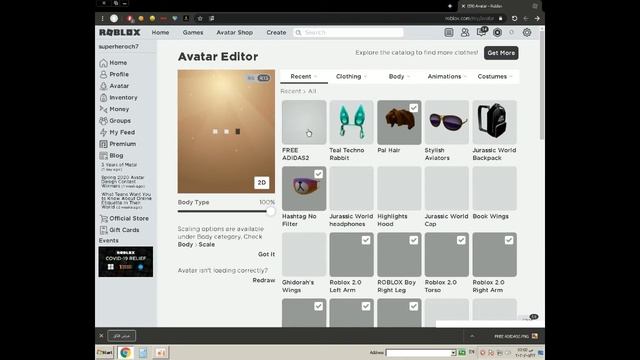Open the Avatar icon in the left sidebar
Screen dimensions: 640x360
coord(103,86)
